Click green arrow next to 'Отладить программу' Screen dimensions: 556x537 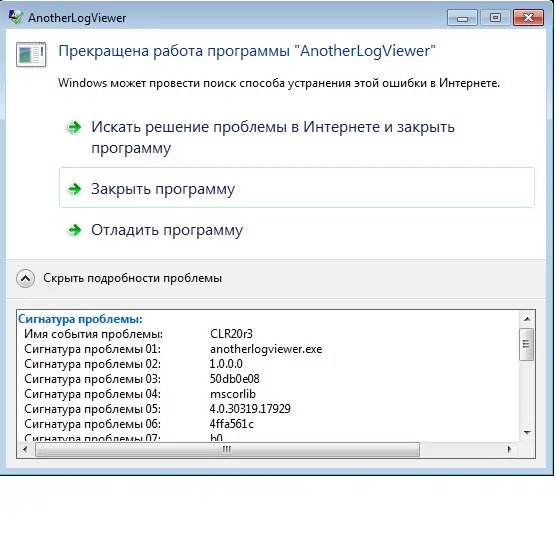[74, 230]
